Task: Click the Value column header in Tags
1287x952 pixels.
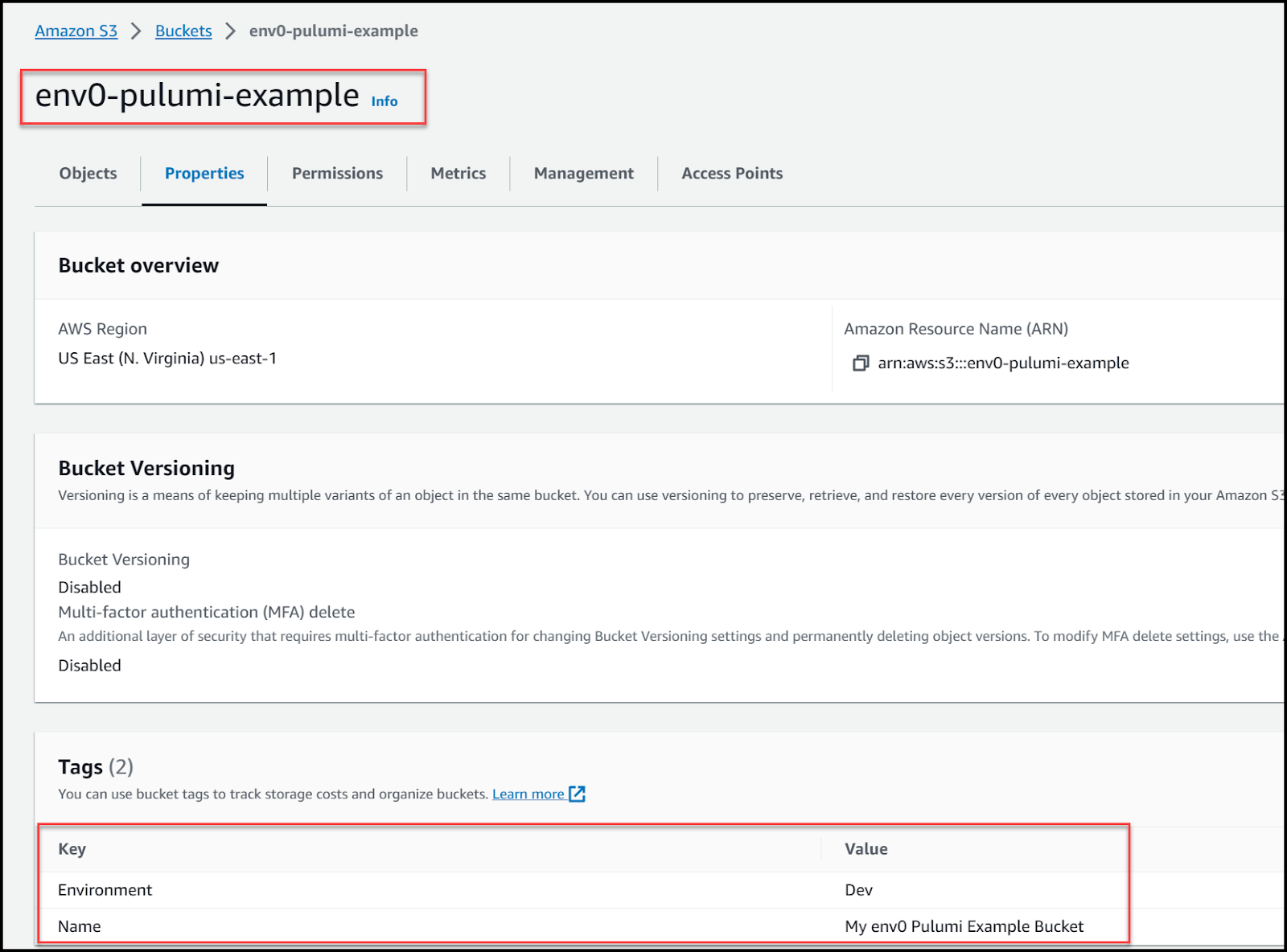Action: click(x=866, y=849)
